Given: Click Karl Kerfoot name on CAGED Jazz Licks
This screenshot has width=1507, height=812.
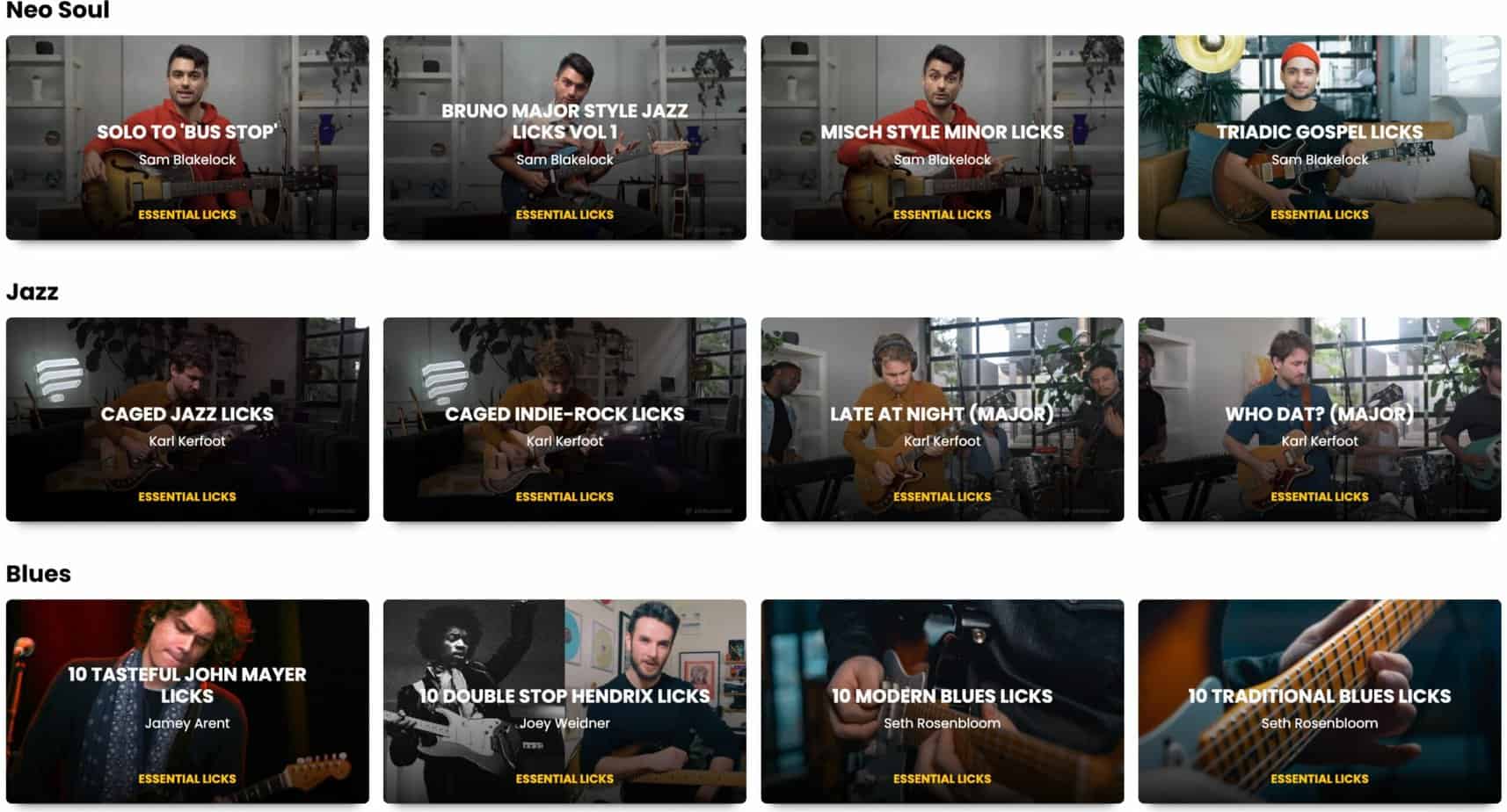Looking at the screenshot, I should click(187, 441).
